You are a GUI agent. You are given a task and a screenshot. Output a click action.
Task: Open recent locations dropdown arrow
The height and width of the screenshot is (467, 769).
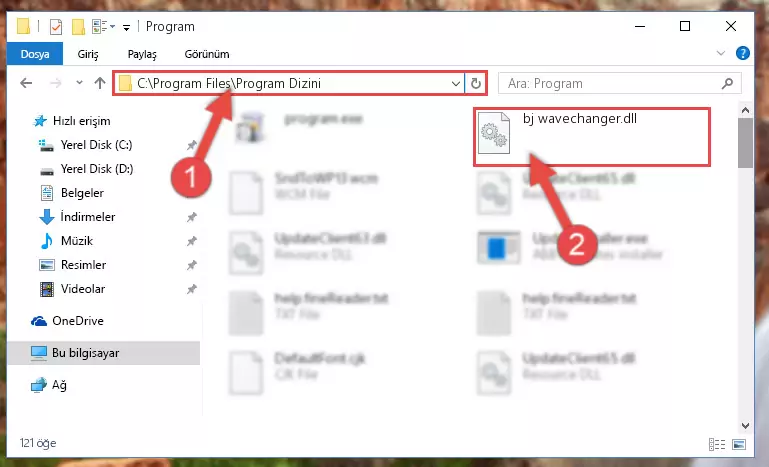point(79,83)
